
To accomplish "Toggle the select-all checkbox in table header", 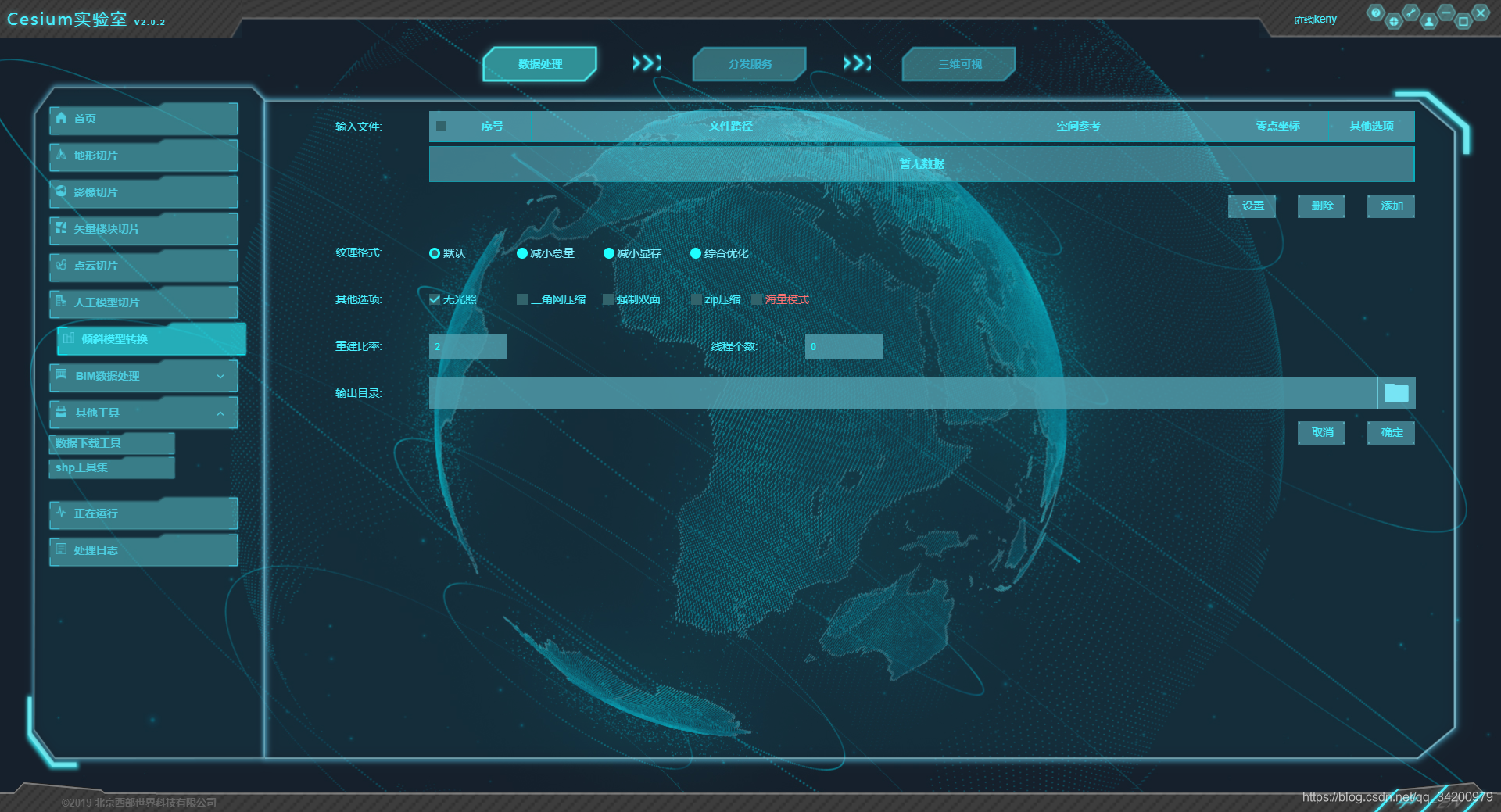I will [441, 126].
